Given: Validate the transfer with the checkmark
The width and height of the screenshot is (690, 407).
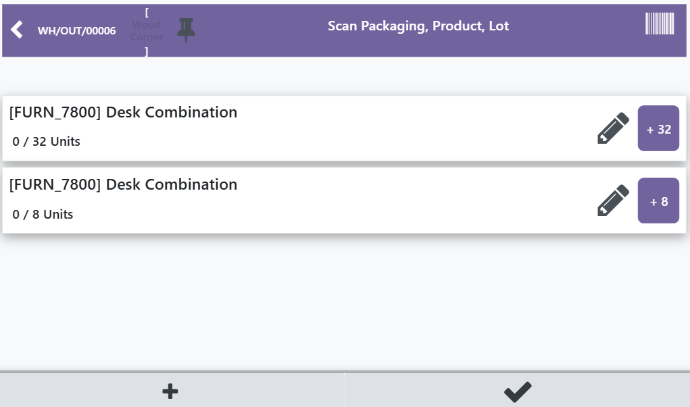Looking at the screenshot, I should pos(517,390).
